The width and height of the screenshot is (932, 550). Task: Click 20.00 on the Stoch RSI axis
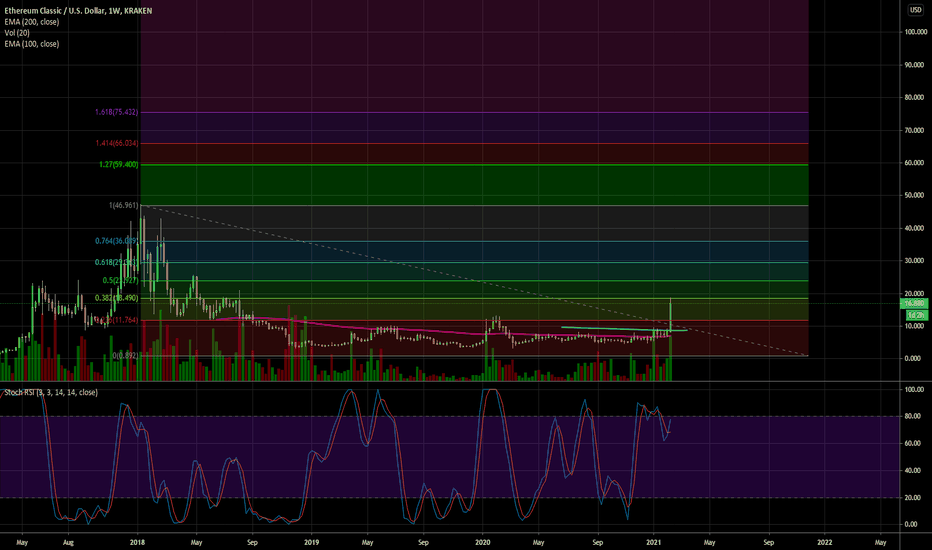[x=914, y=498]
